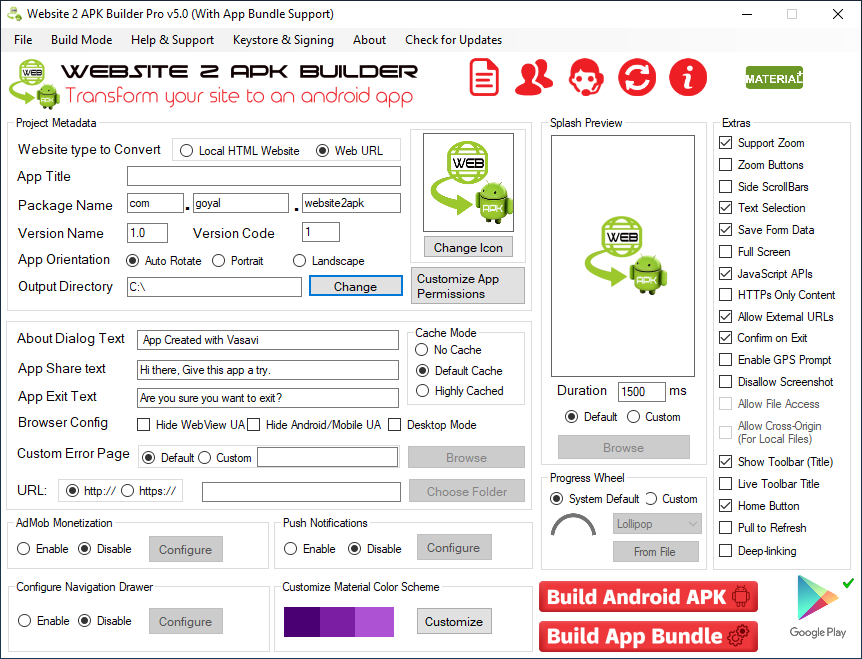Image resolution: width=862 pixels, height=659 pixels.
Task: Enable the Pull to Refresh checkbox
Action: pos(726,528)
